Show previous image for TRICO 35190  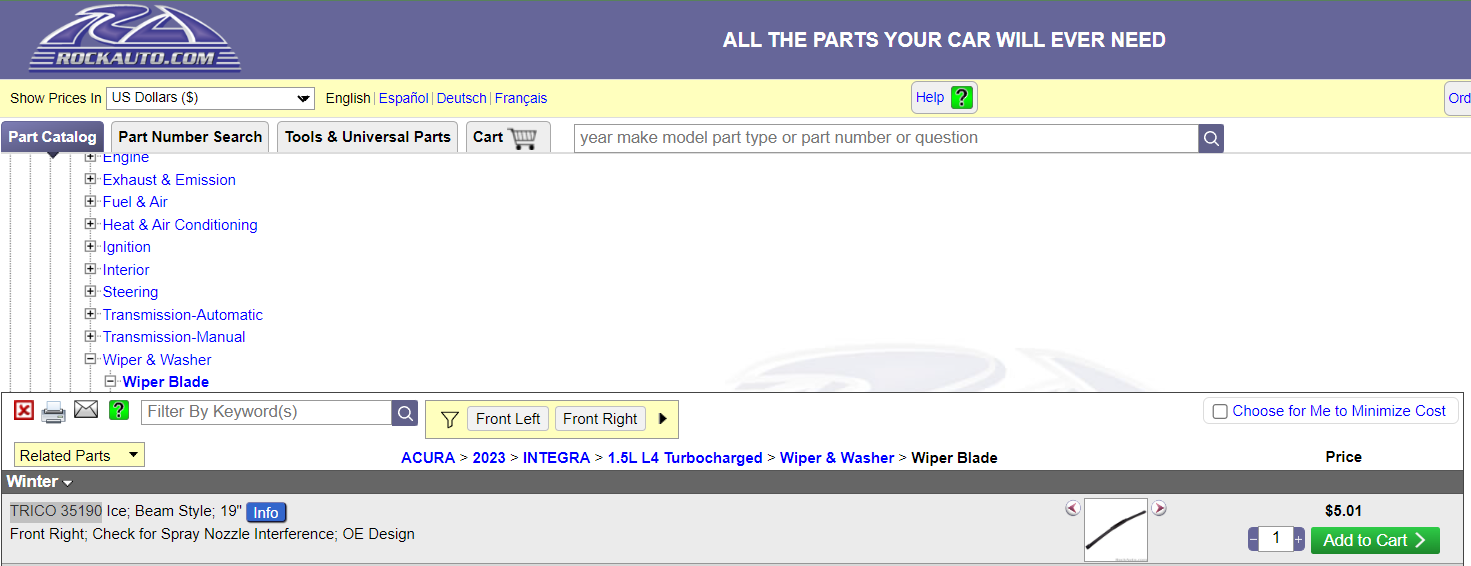pos(1073,508)
